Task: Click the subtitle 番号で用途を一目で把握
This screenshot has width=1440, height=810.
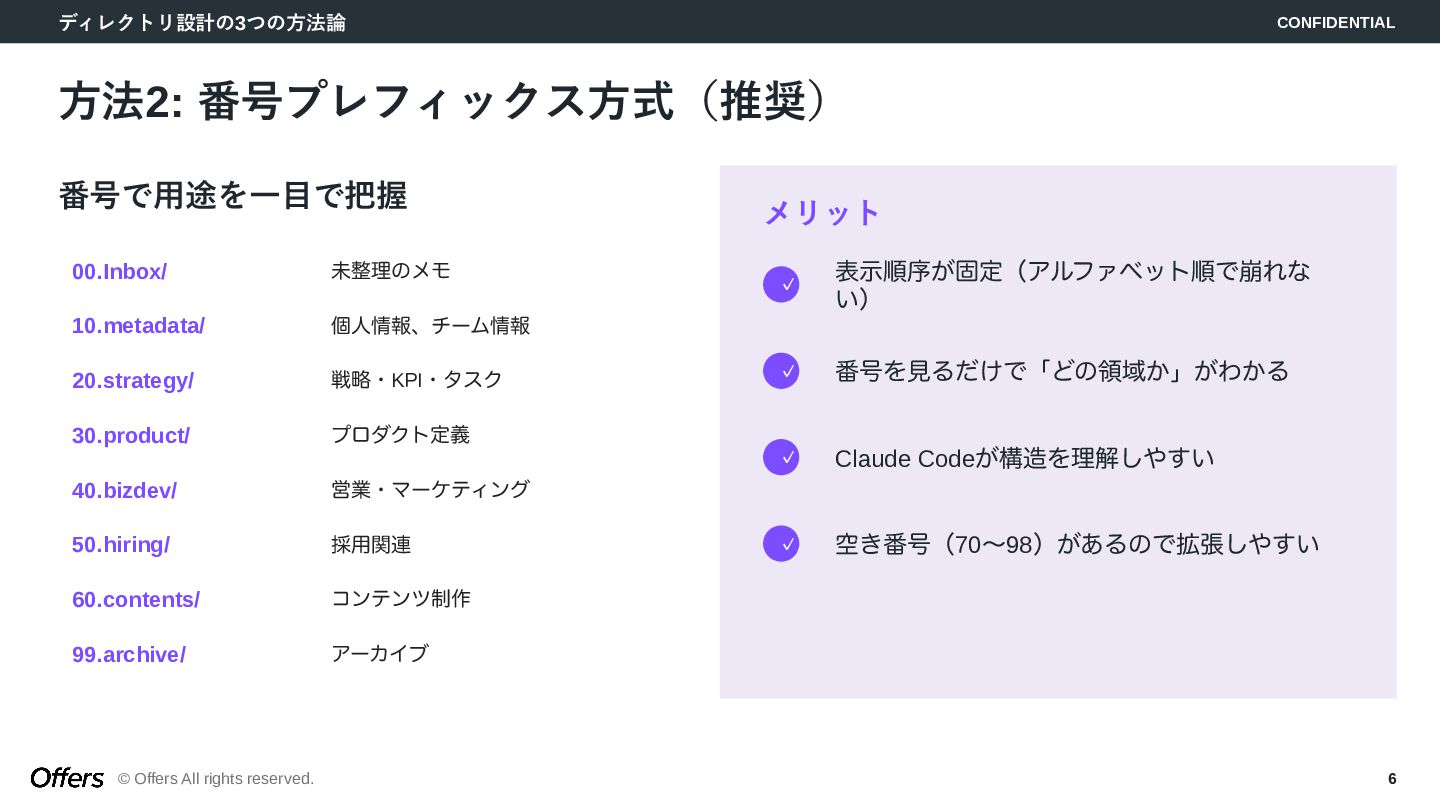Action: (x=233, y=196)
